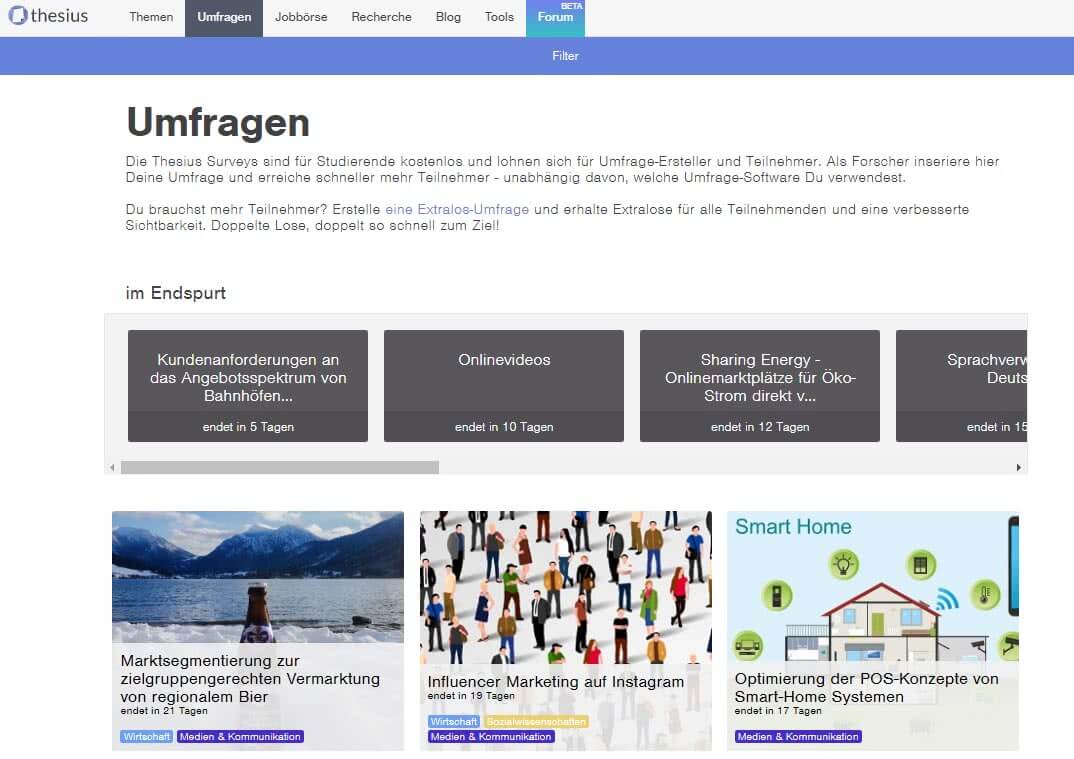Click Medien & Kommunikation tag on Bier survey
Image resolution: width=1074 pixels, height=759 pixels.
pos(240,737)
